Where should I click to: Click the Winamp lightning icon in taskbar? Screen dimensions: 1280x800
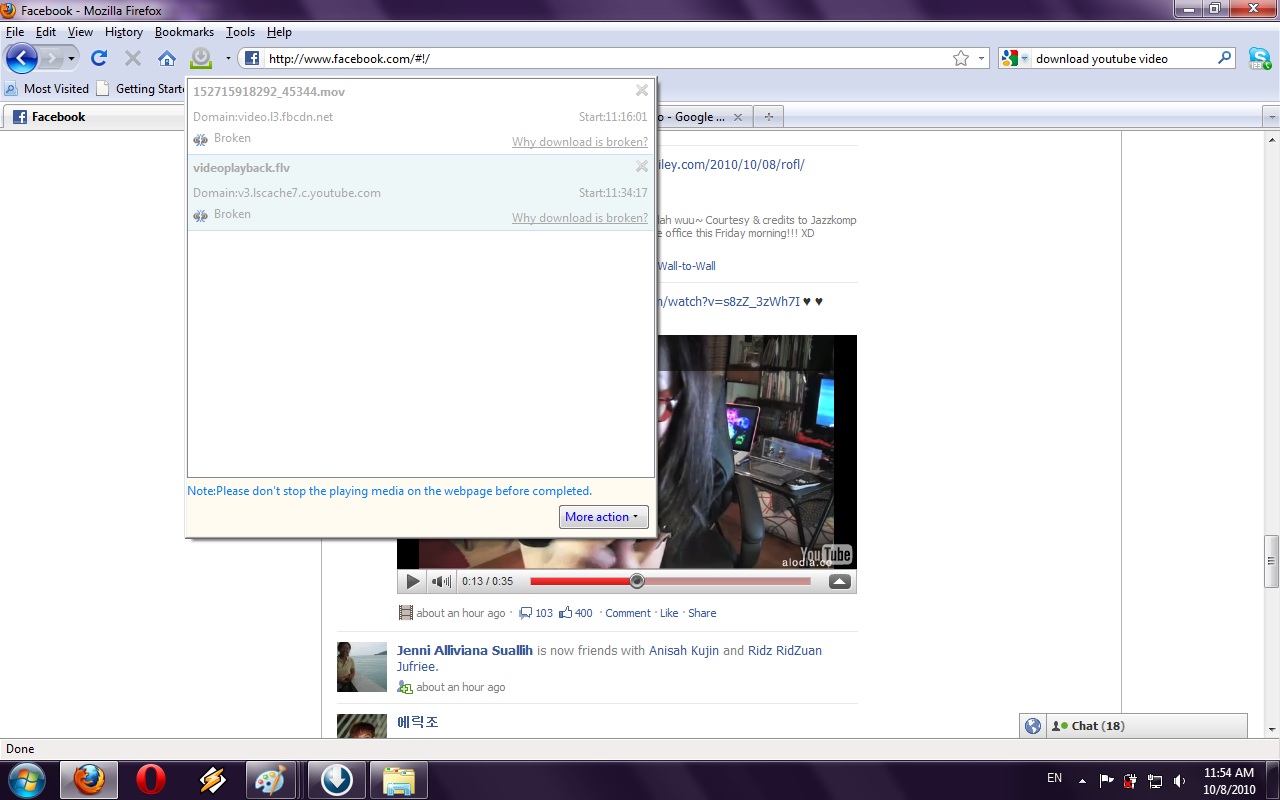[x=212, y=780]
